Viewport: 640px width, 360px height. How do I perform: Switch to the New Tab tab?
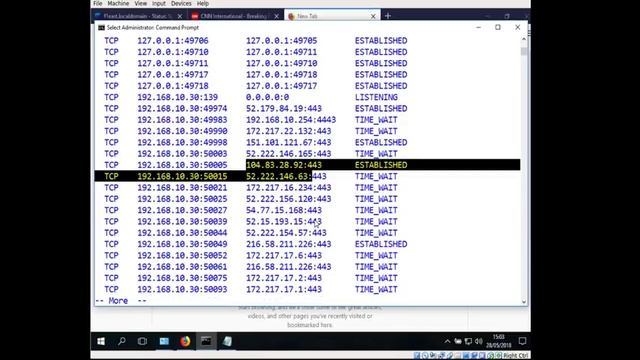point(331,16)
